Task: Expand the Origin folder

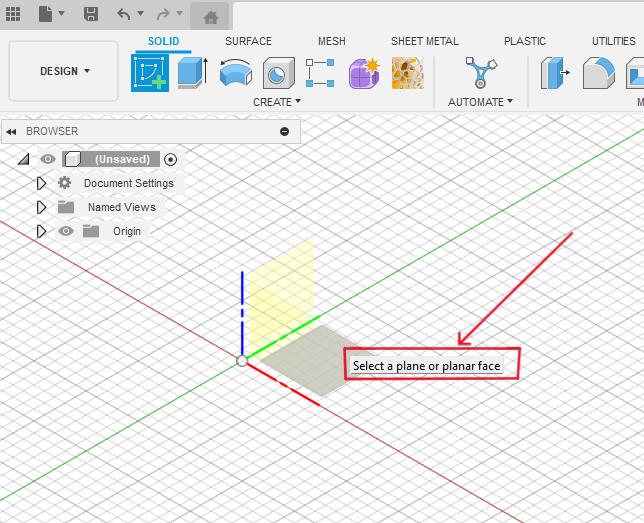Action: tap(41, 231)
